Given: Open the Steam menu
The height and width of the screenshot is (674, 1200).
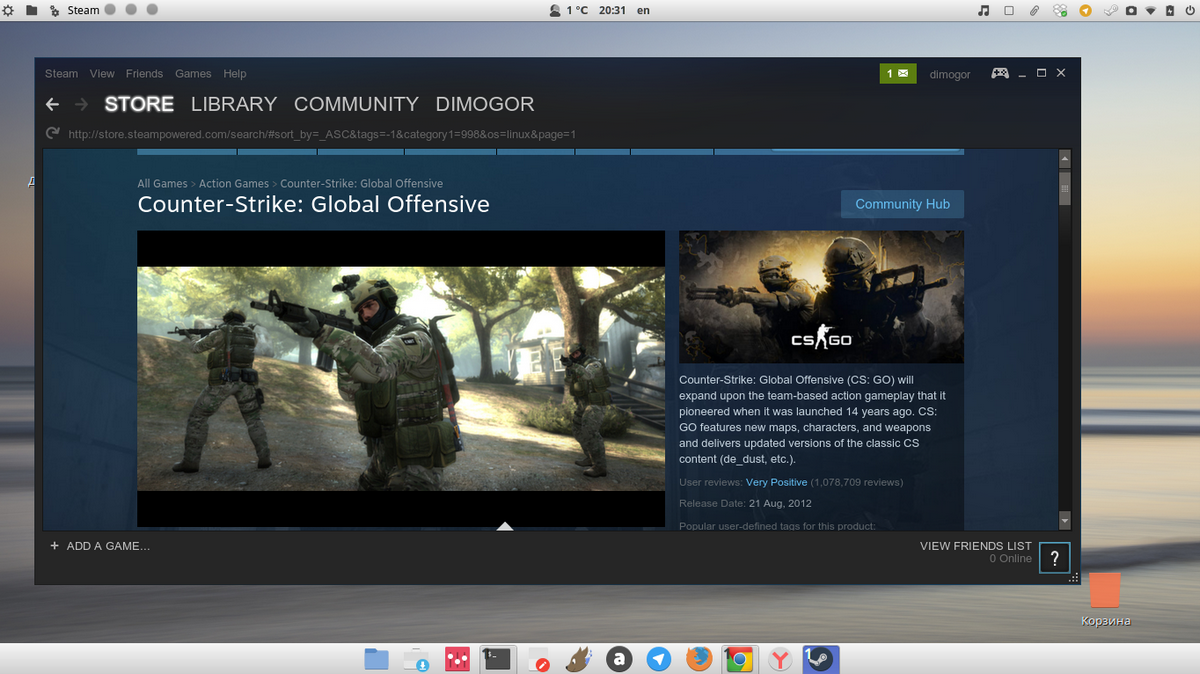Looking at the screenshot, I should (x=61, y=73).
